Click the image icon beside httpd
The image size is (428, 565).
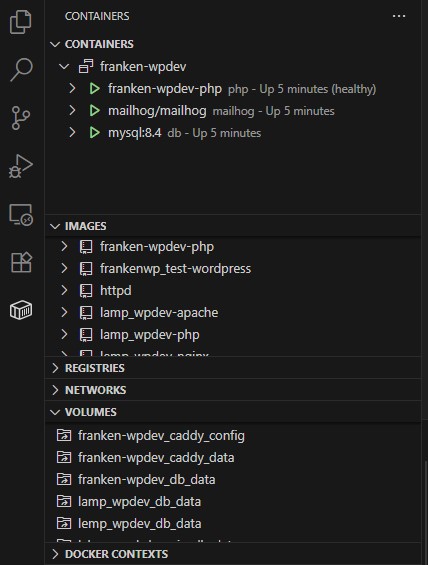pos(86,291)
